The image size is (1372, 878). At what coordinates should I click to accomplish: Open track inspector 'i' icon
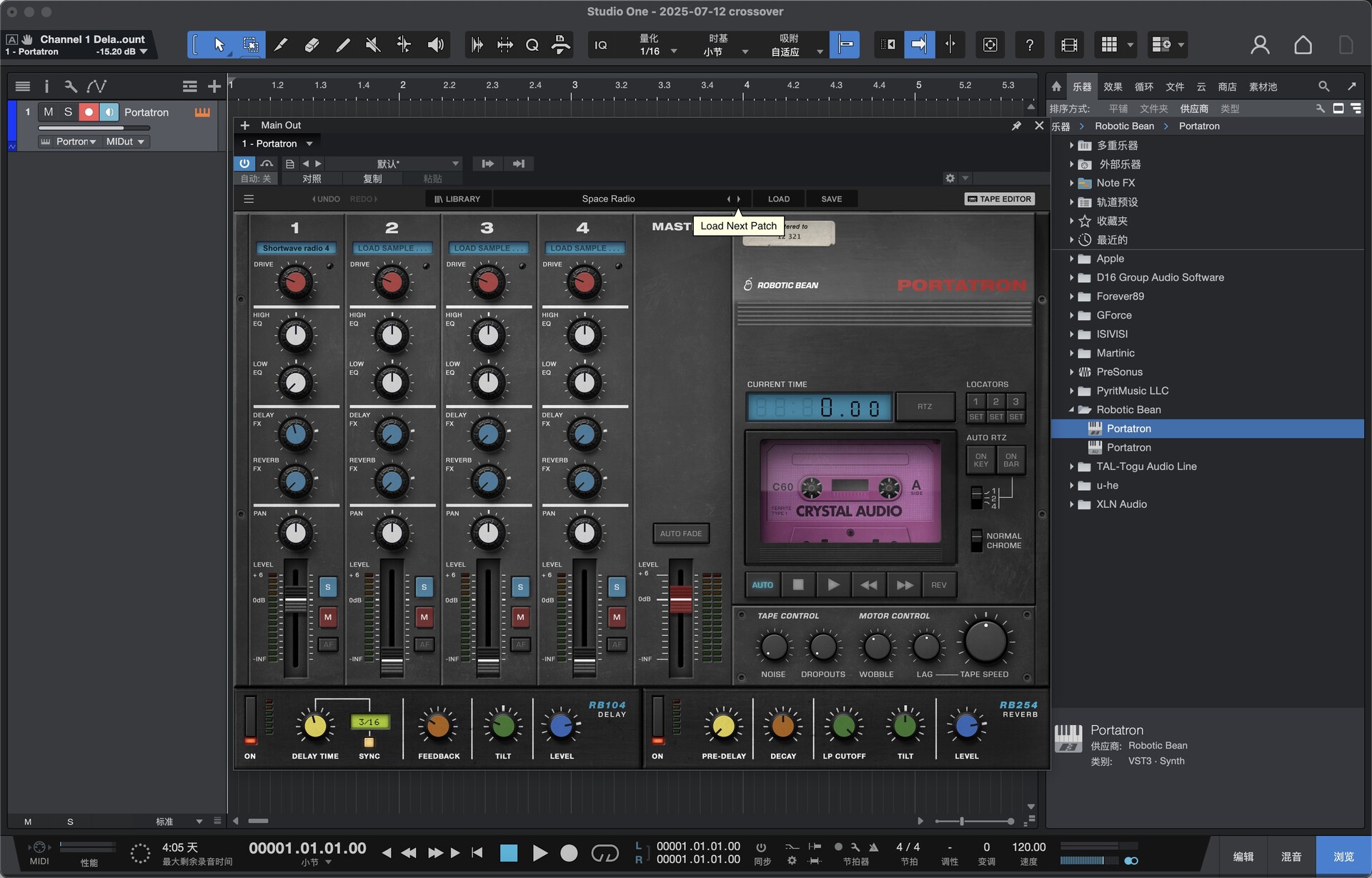pyautogui.click(x=46, y=86)
